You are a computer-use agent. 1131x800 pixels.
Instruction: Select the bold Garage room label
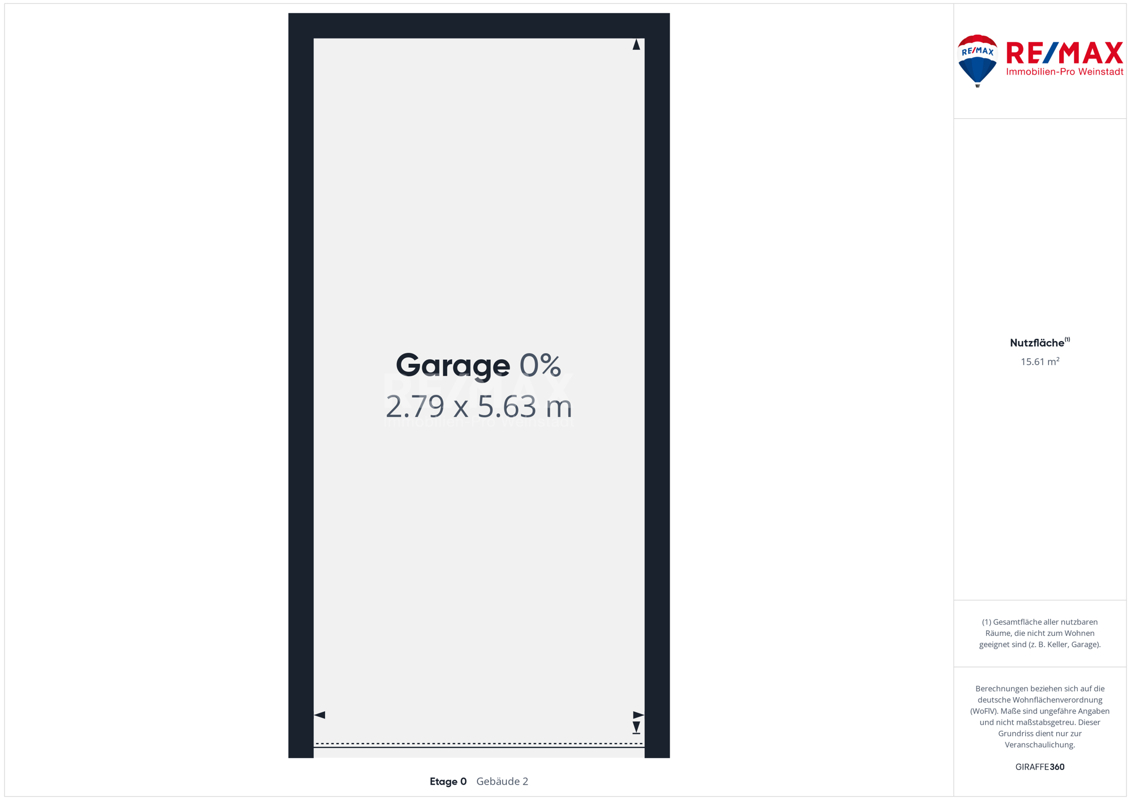[452, 365]
